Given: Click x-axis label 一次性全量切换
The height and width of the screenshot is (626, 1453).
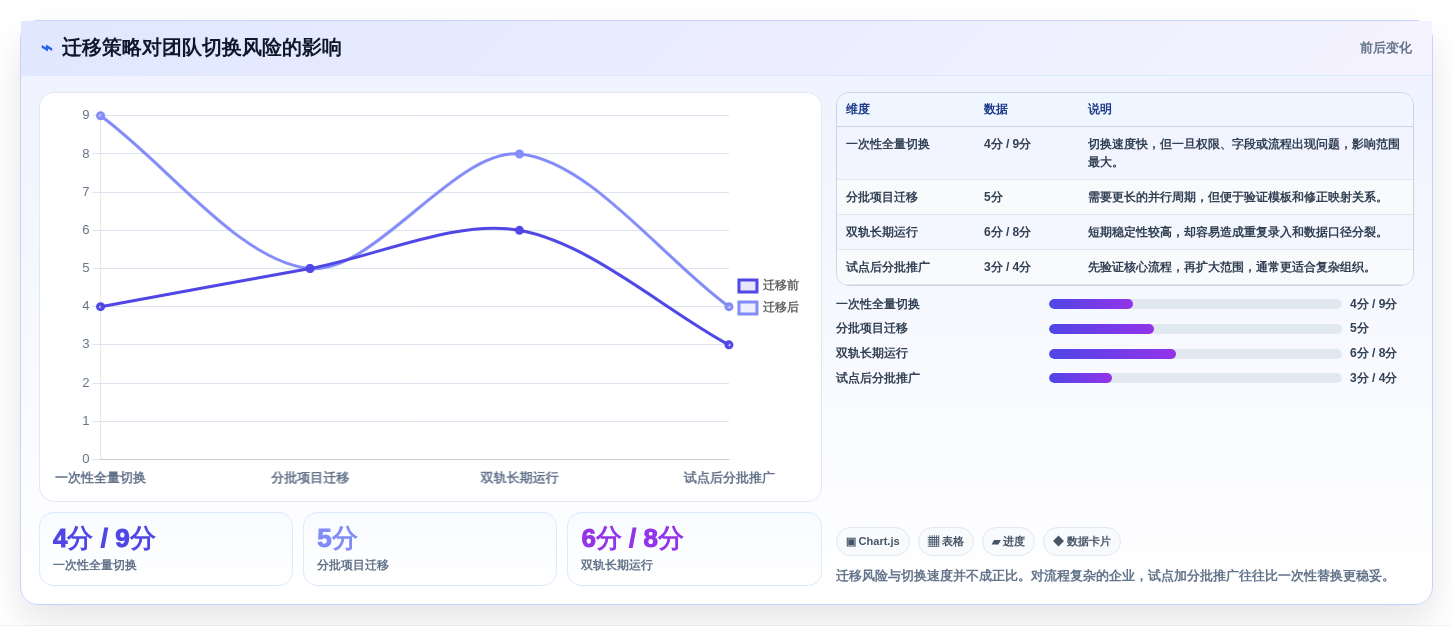Looking at the screenshot, I should coord(100,478).
